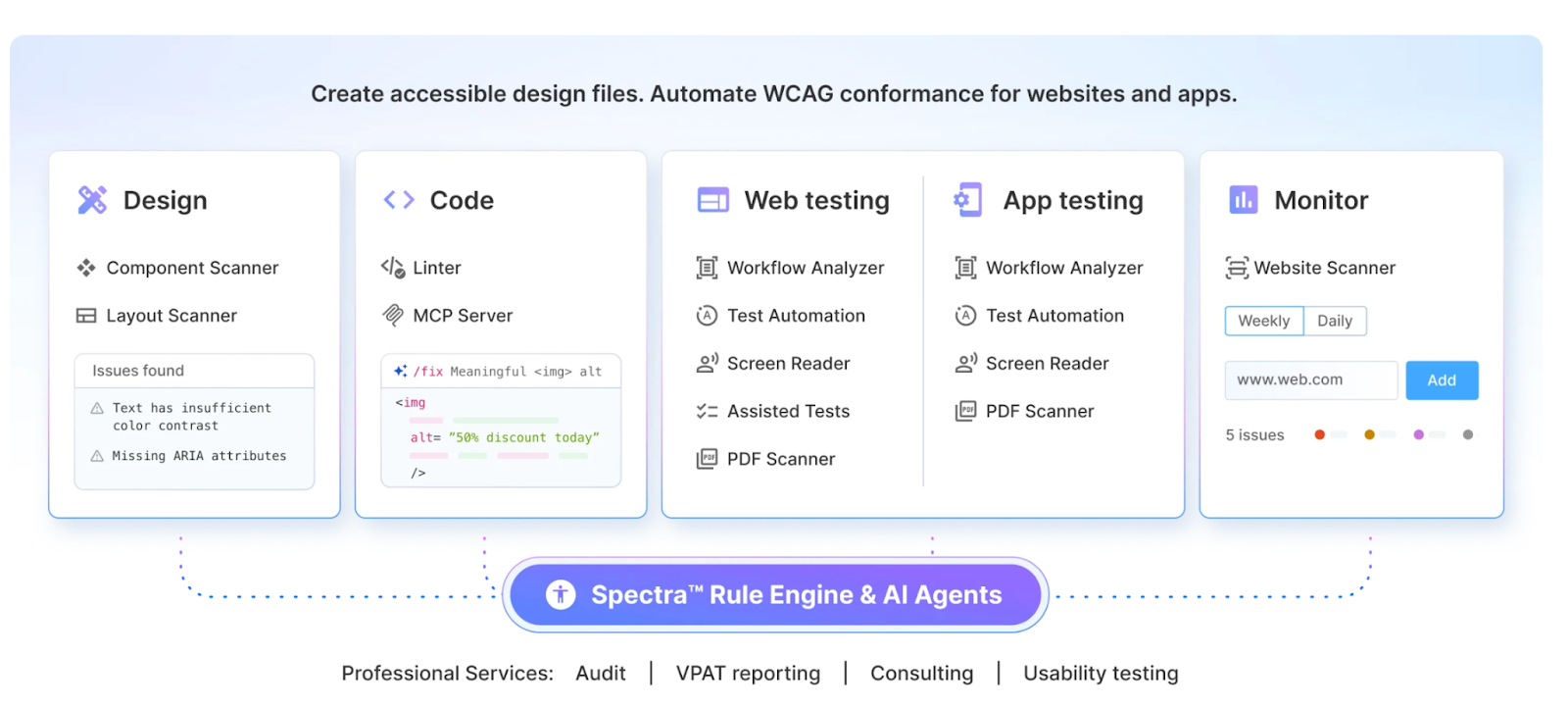The width and height of the screenshot is (1568, 706).
Task: Open VPAT reporting service
Action: [x=748, y=673]
